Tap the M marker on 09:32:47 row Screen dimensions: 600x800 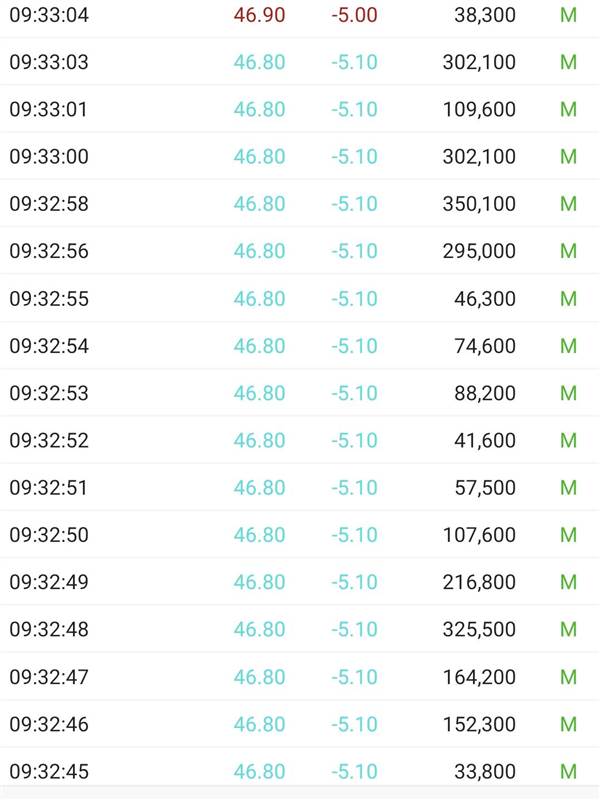pyautogui.click(x=568, y=677)
